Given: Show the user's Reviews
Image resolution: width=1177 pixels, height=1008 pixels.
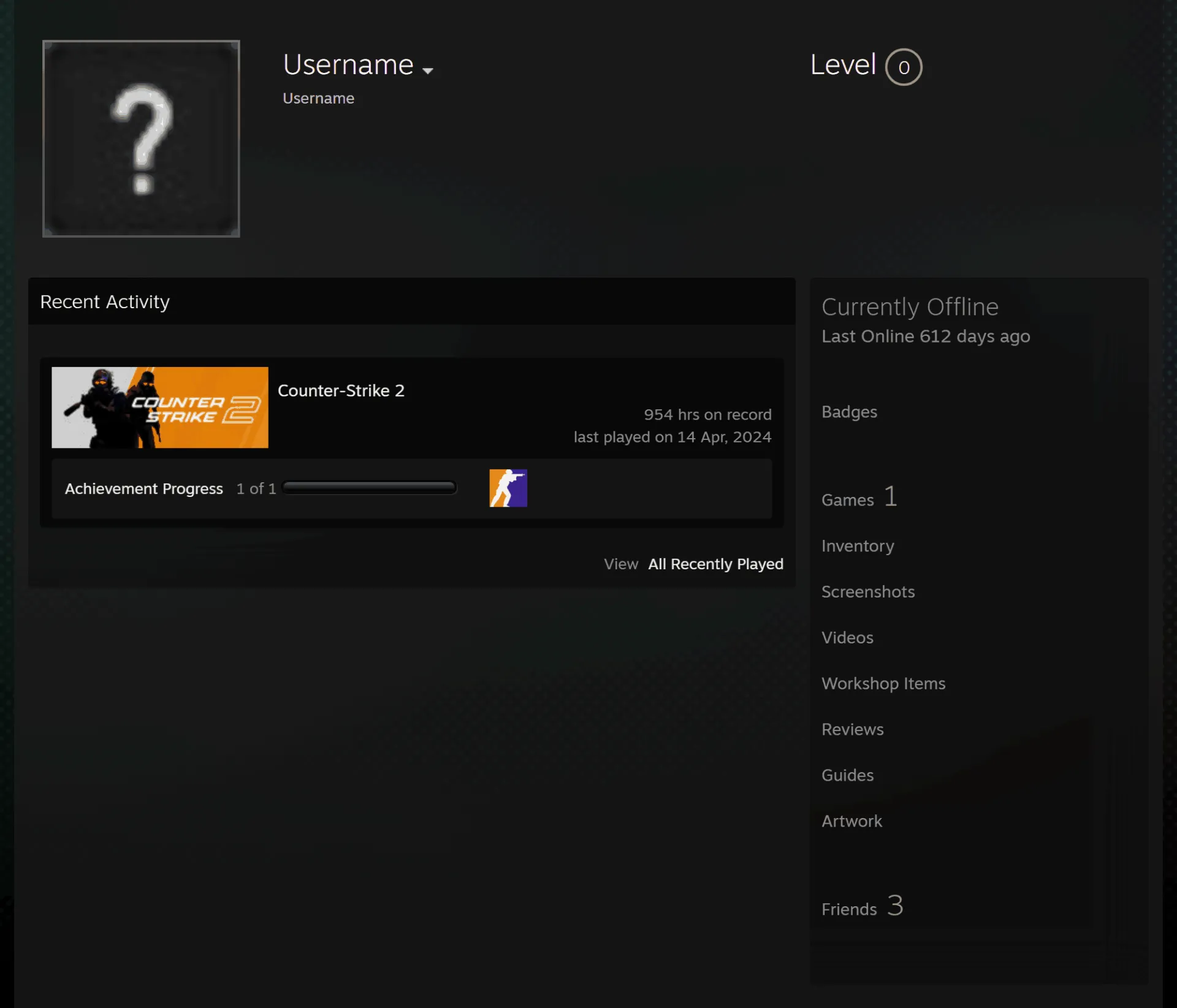Looking at the screenshot, I should pyautogui.click(x=853, y=729).
